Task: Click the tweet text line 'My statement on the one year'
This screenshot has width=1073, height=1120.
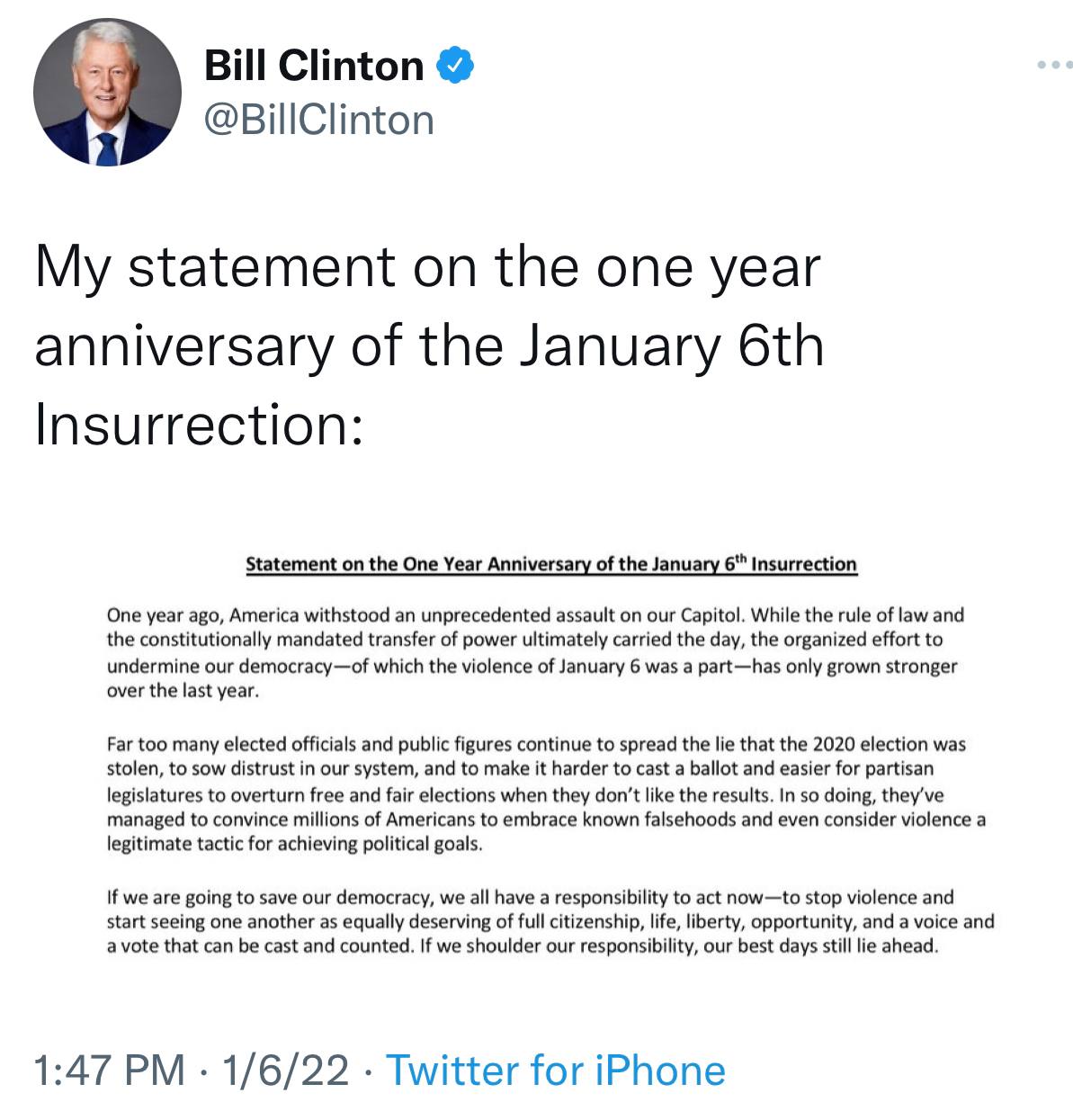Action: [427, 268]
